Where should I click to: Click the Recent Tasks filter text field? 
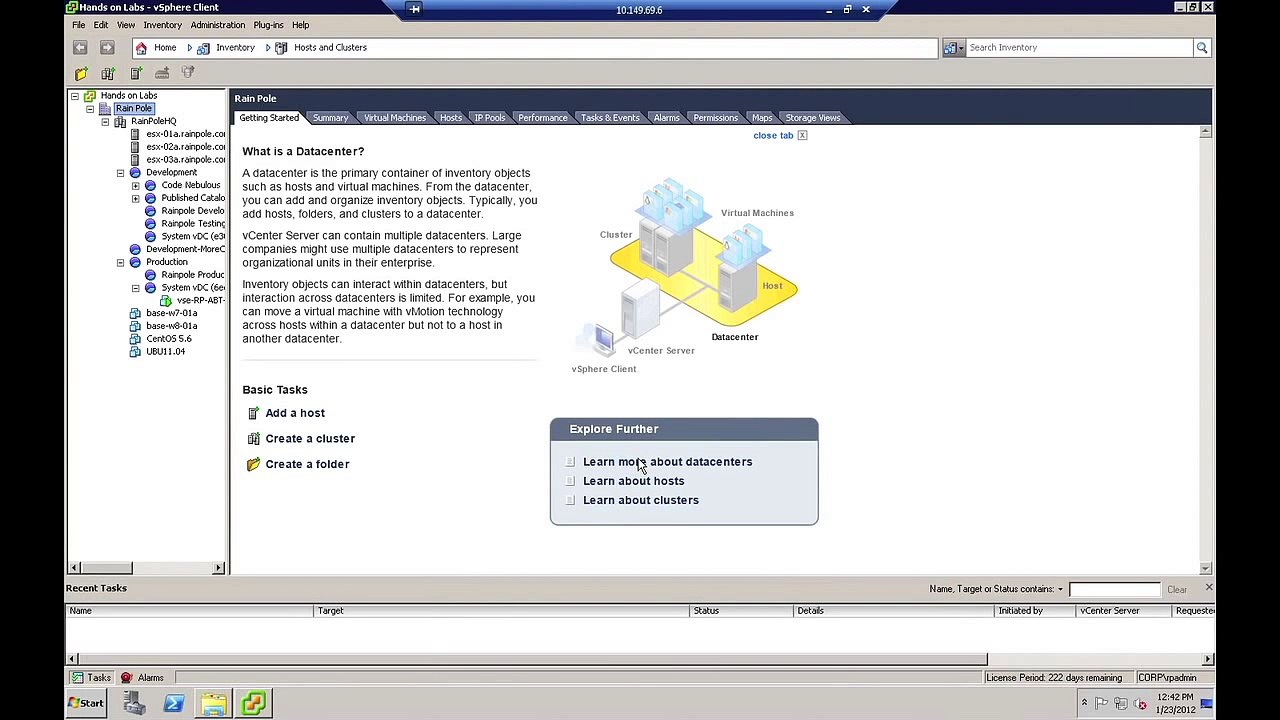[1114, 589]
